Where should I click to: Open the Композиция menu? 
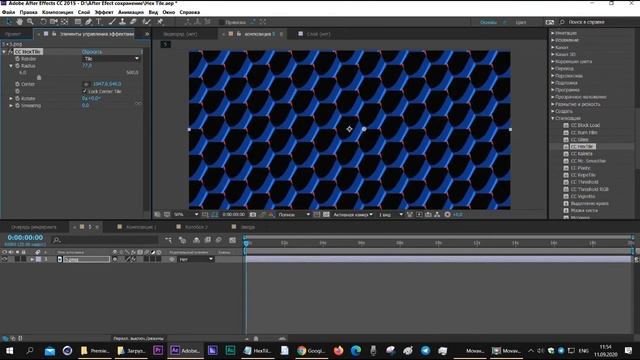[58, 12]
